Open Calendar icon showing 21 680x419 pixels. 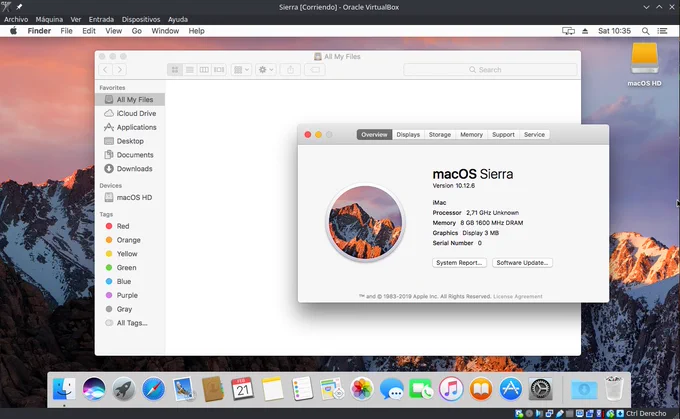click(242, 389)
